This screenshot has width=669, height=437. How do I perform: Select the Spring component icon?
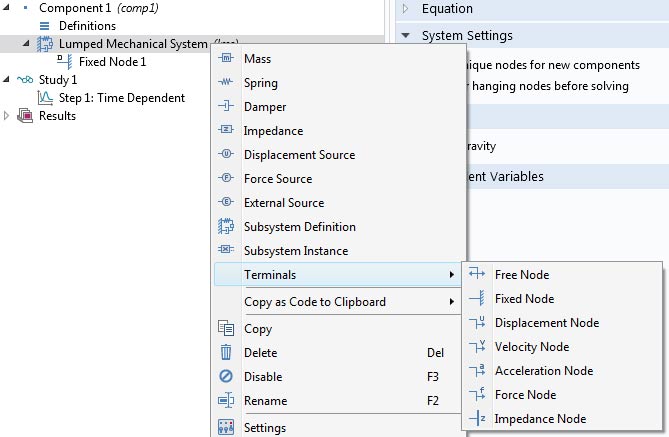(226, 83)
